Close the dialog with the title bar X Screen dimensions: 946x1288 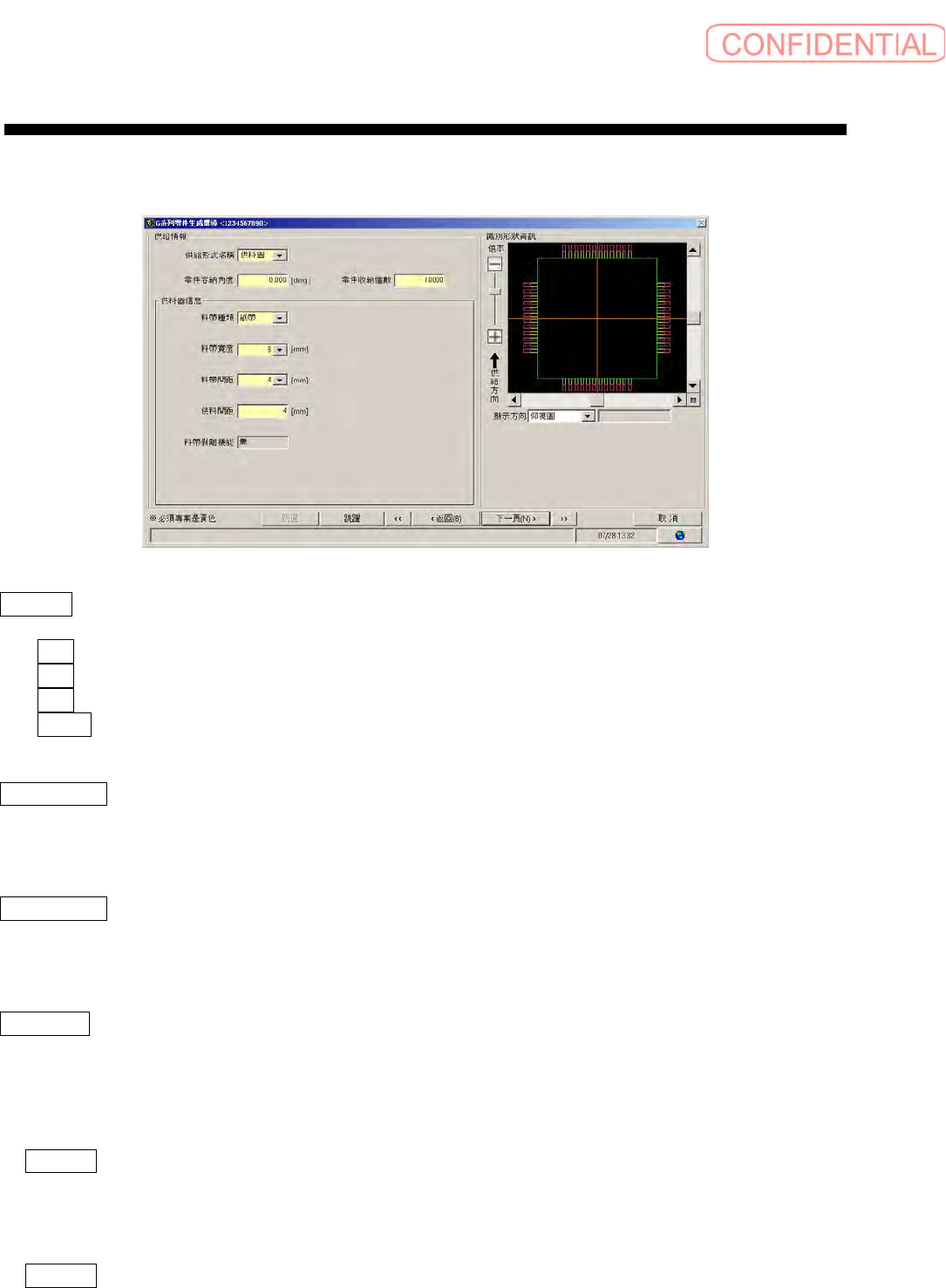701,223
